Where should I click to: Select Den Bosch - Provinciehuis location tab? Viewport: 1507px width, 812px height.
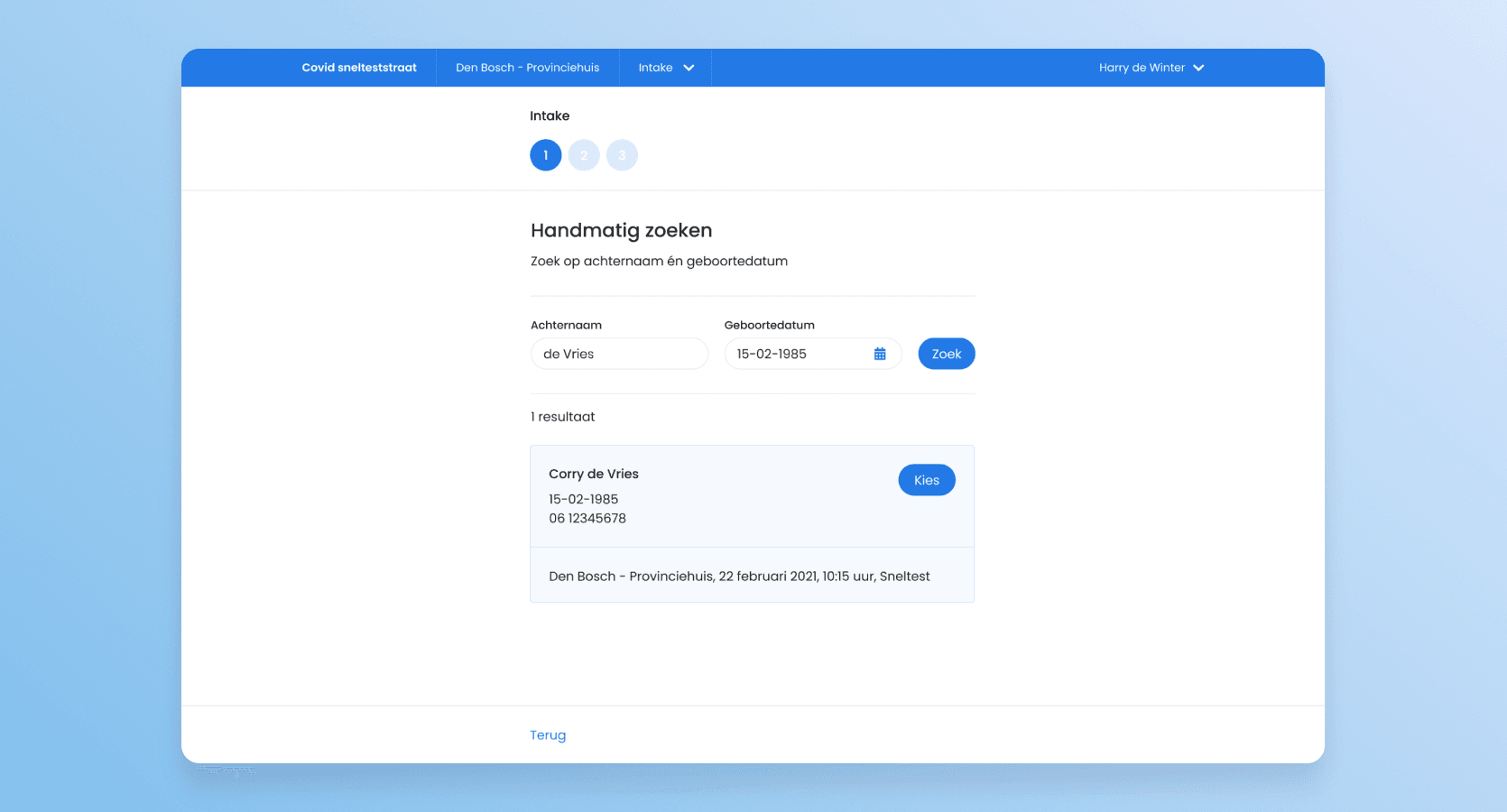point(528,68)
